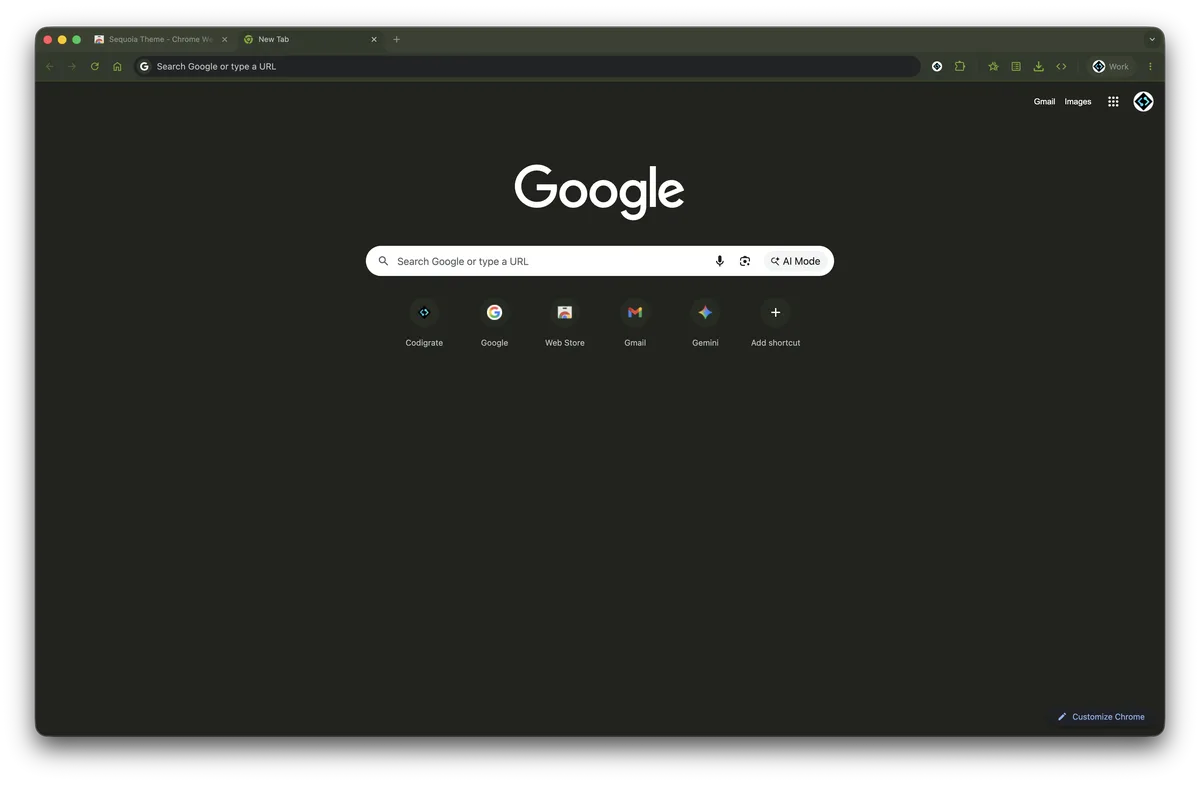Open the tab search chevron
The width and height of the screenshot is (1200, 787).
click(1152, 40)
